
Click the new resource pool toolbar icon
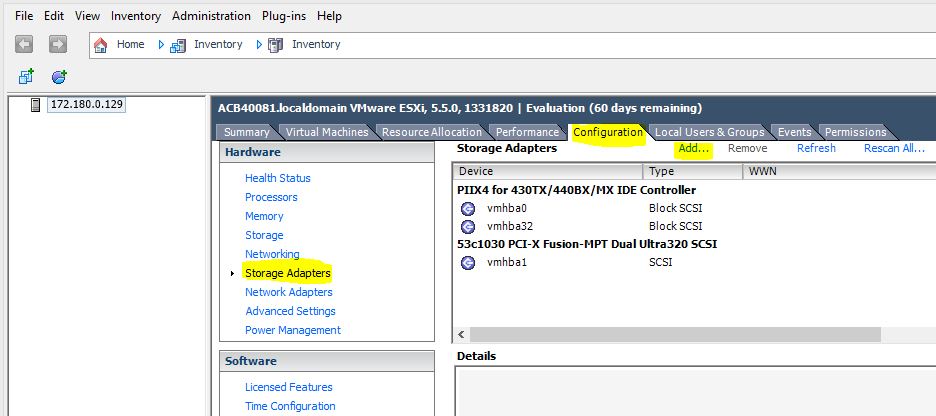[59, 76]
